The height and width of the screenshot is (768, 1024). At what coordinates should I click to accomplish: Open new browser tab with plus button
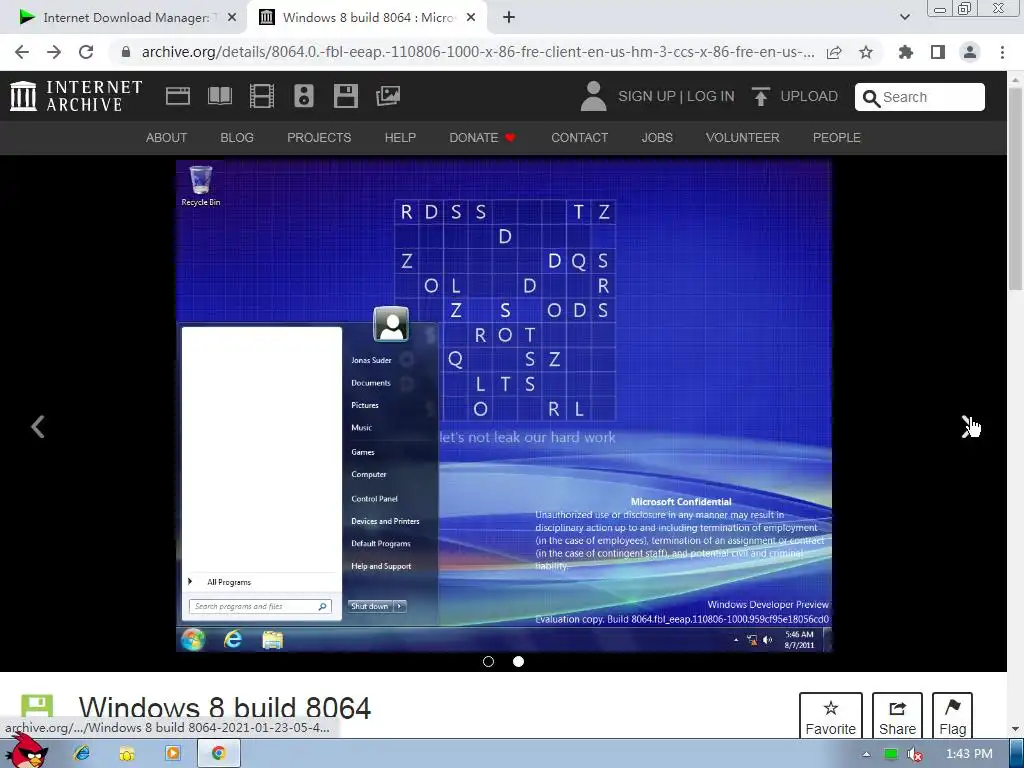(509, 17)
